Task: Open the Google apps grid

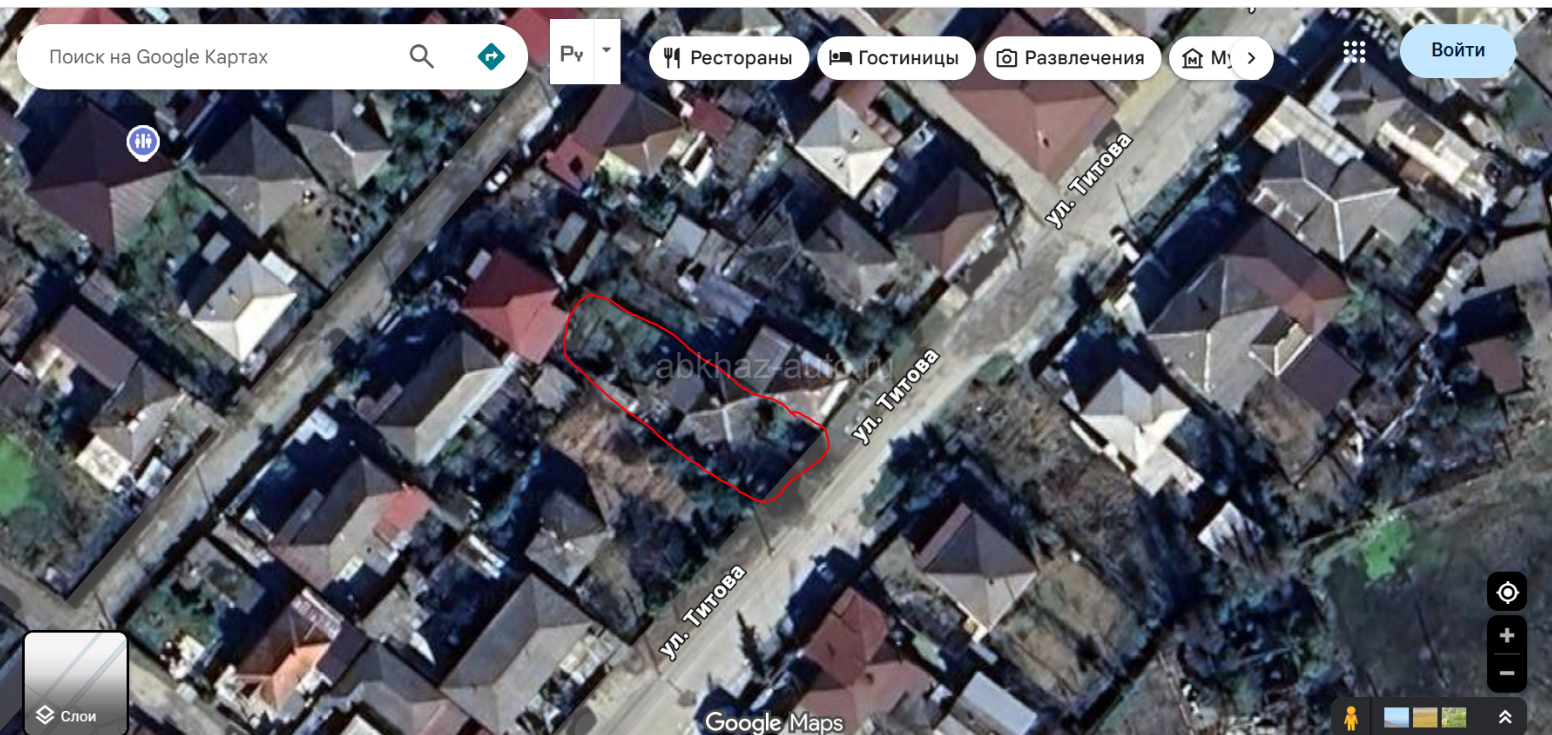Action: click(x=1354, y=52)
